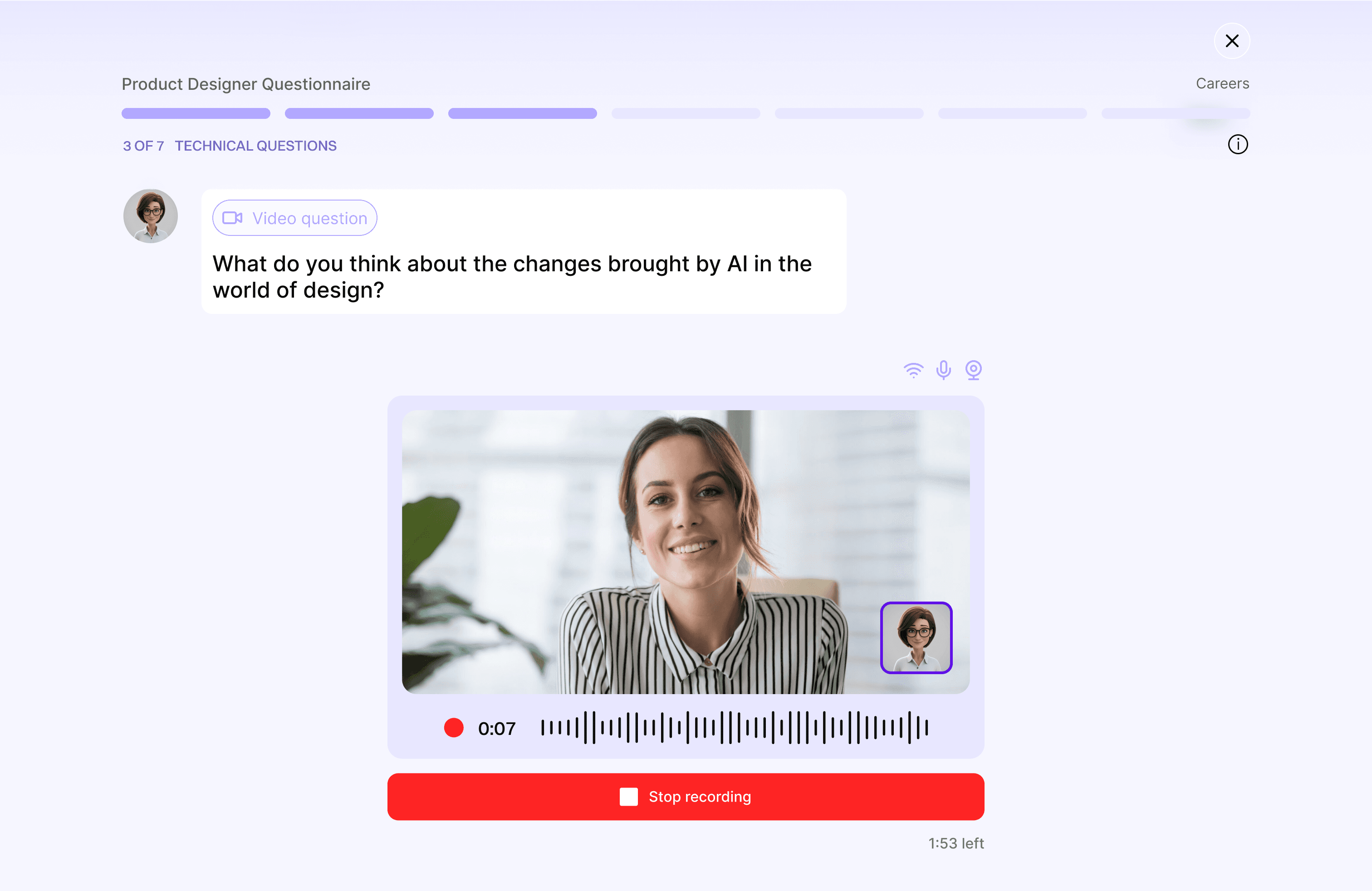The width and height of the screenshot is (1372, 891).
Task: Click the Wi-Fi connection status icon
Action: click(x=913, y=370)
